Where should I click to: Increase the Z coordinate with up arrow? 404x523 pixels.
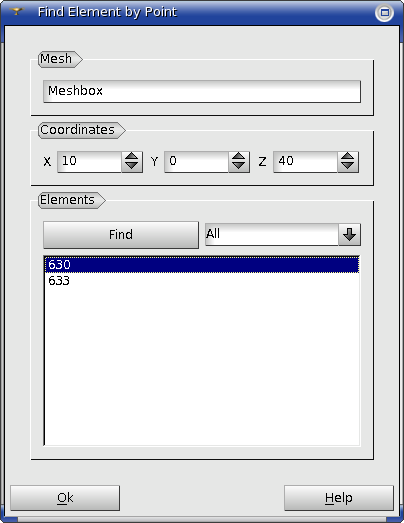[348, 157]
